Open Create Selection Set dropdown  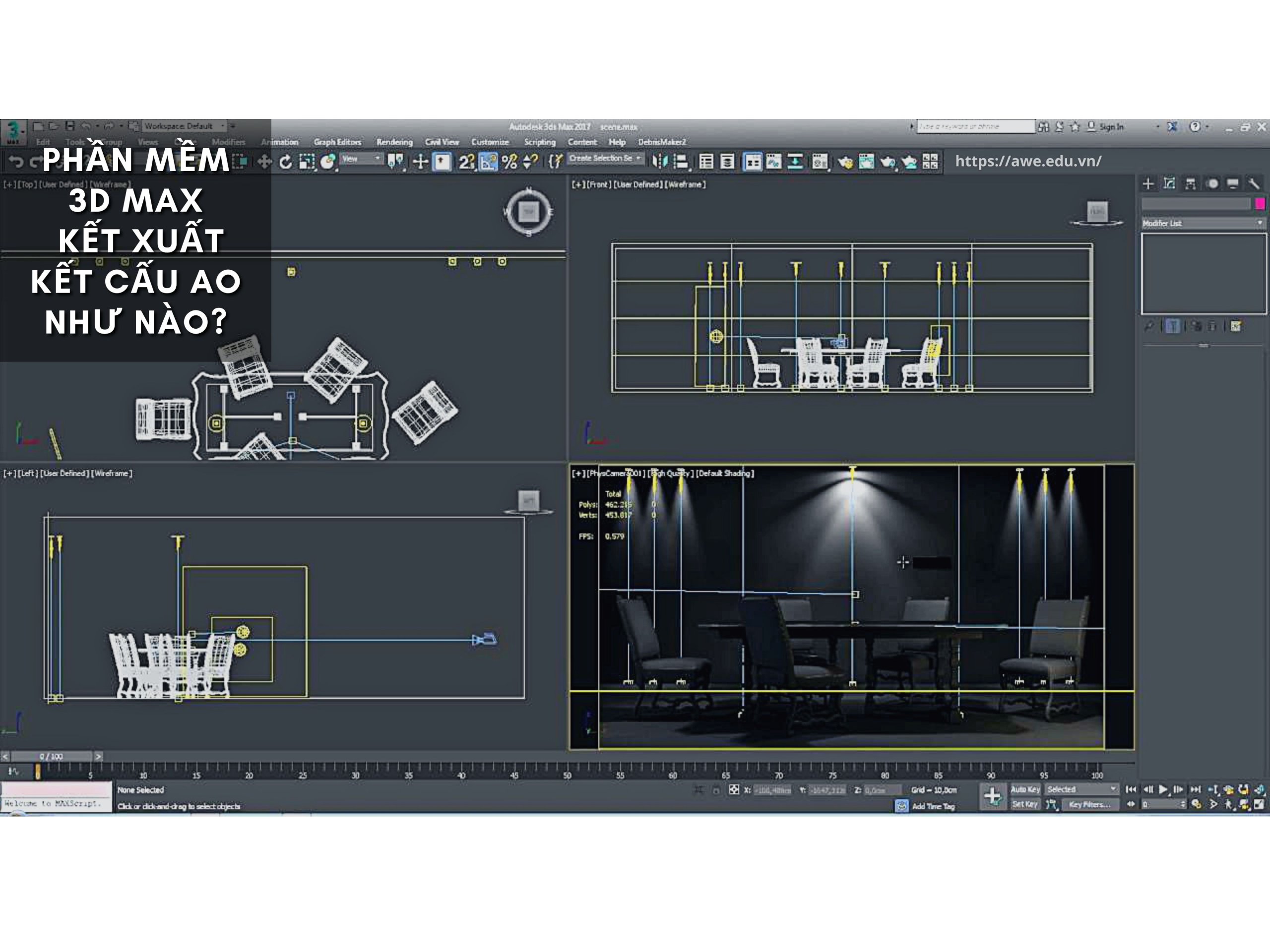pos(606,158)
